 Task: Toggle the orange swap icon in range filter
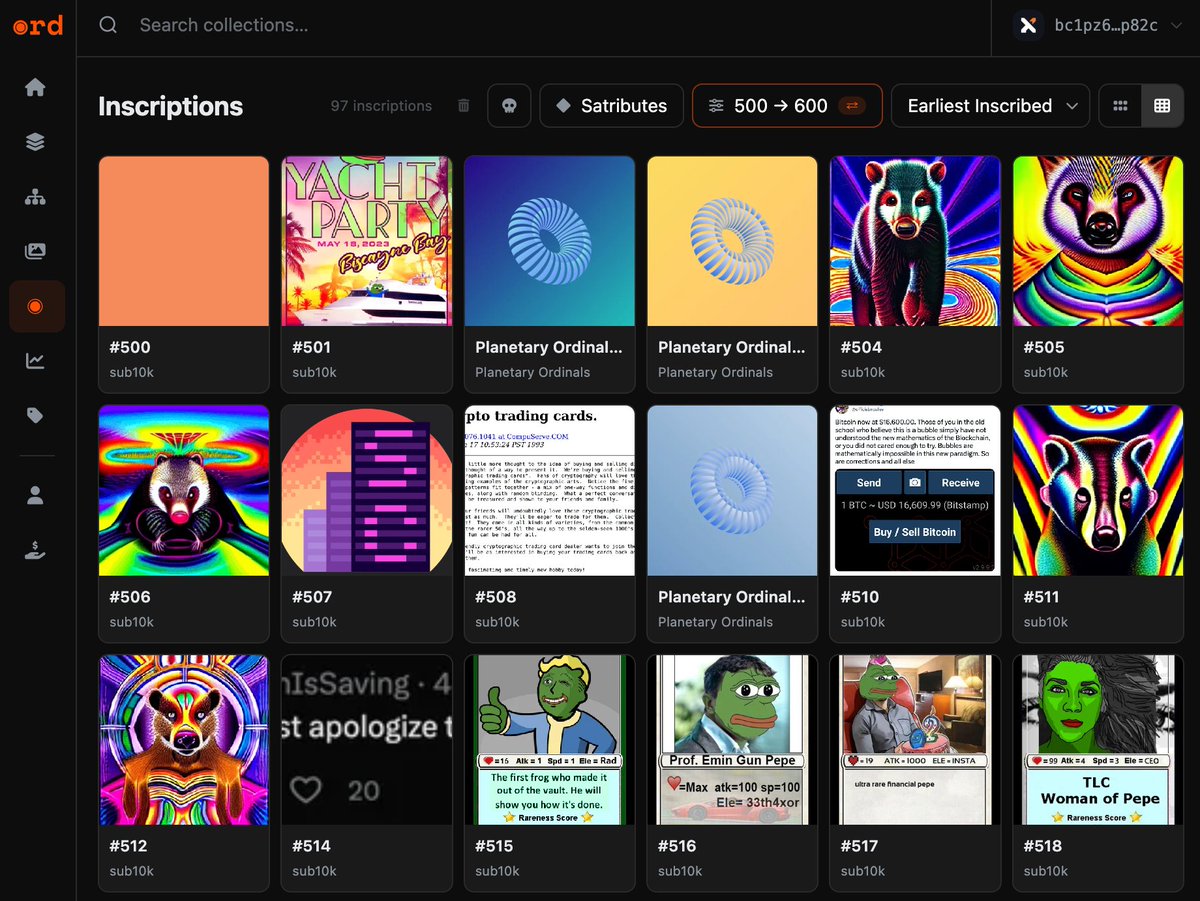(853, 106)
